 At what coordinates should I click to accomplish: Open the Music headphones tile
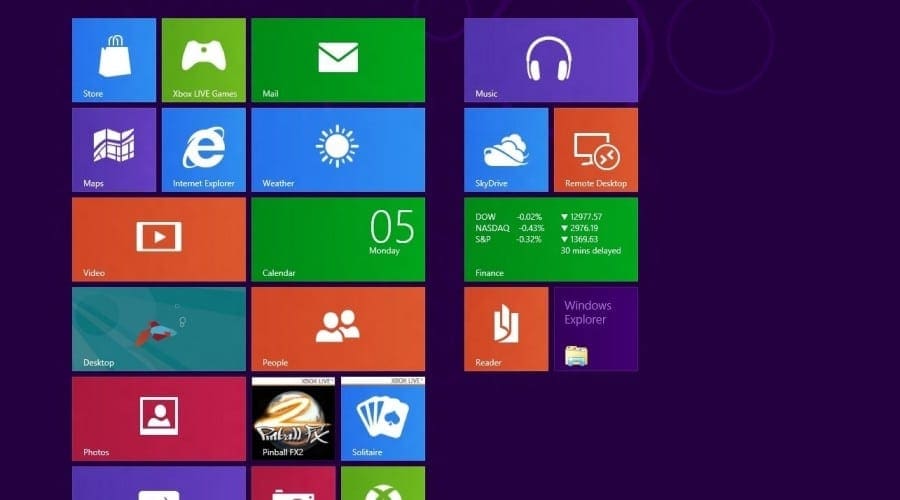[x=550, y=60]
